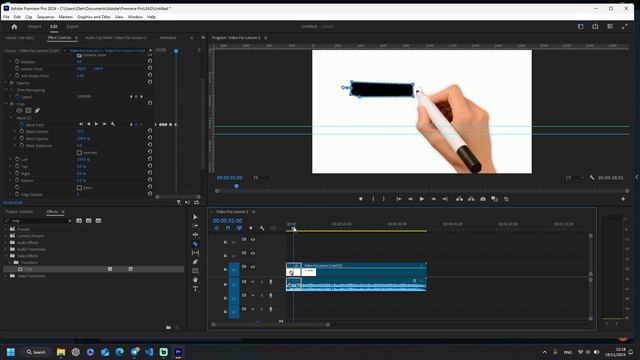Toggle animation stopwatch for Mask Path

[x=22, y=124]
